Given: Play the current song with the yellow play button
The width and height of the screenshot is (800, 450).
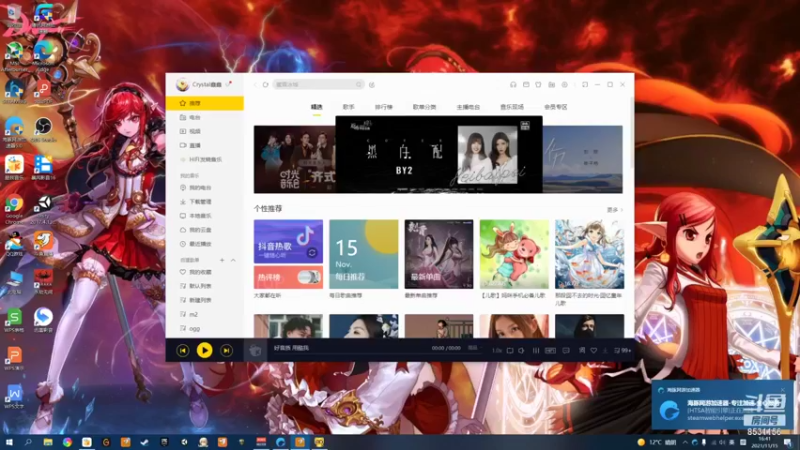Looking at the screenshot, I should click(205, 351).
